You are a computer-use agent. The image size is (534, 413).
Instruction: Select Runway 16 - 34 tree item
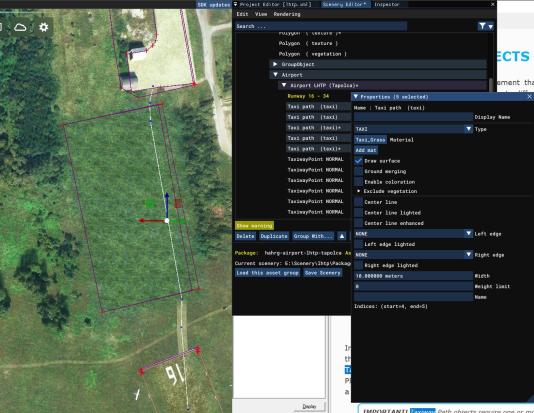[x=308, y=96]
